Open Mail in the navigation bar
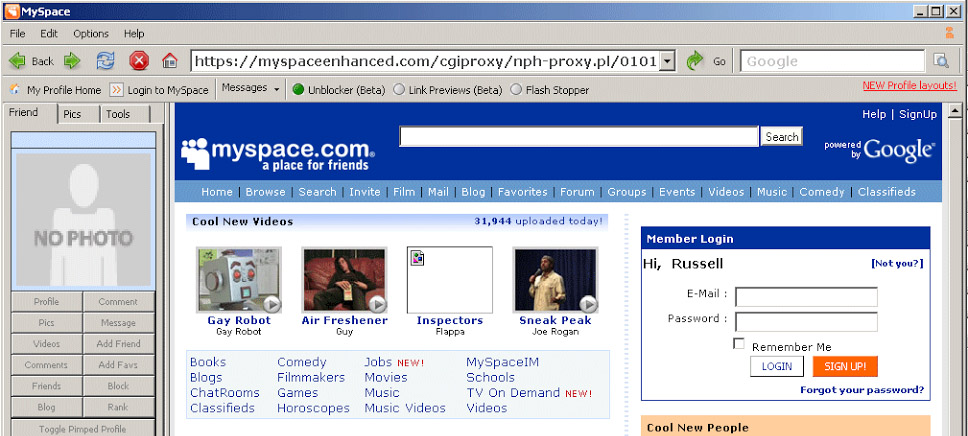 (438, 192)
